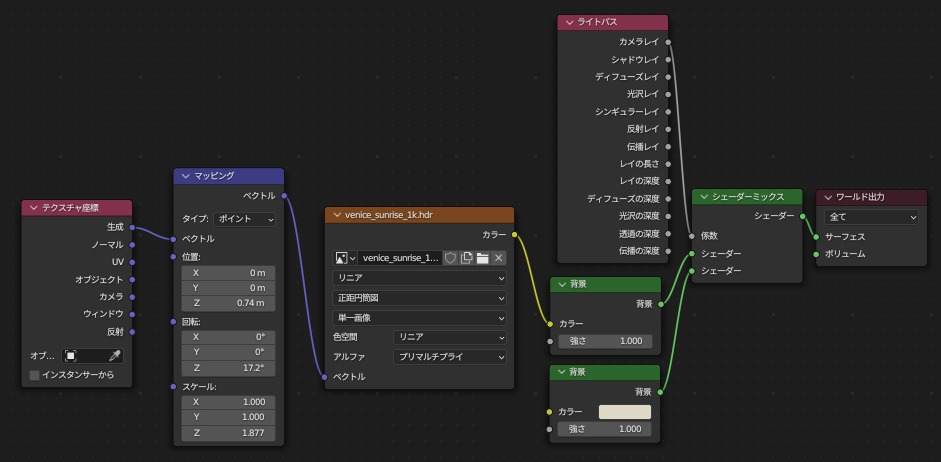The width and height of the screenshot is (941, 462).
Task: Click the new image copy icon
Action: click(x=466, y=258)
